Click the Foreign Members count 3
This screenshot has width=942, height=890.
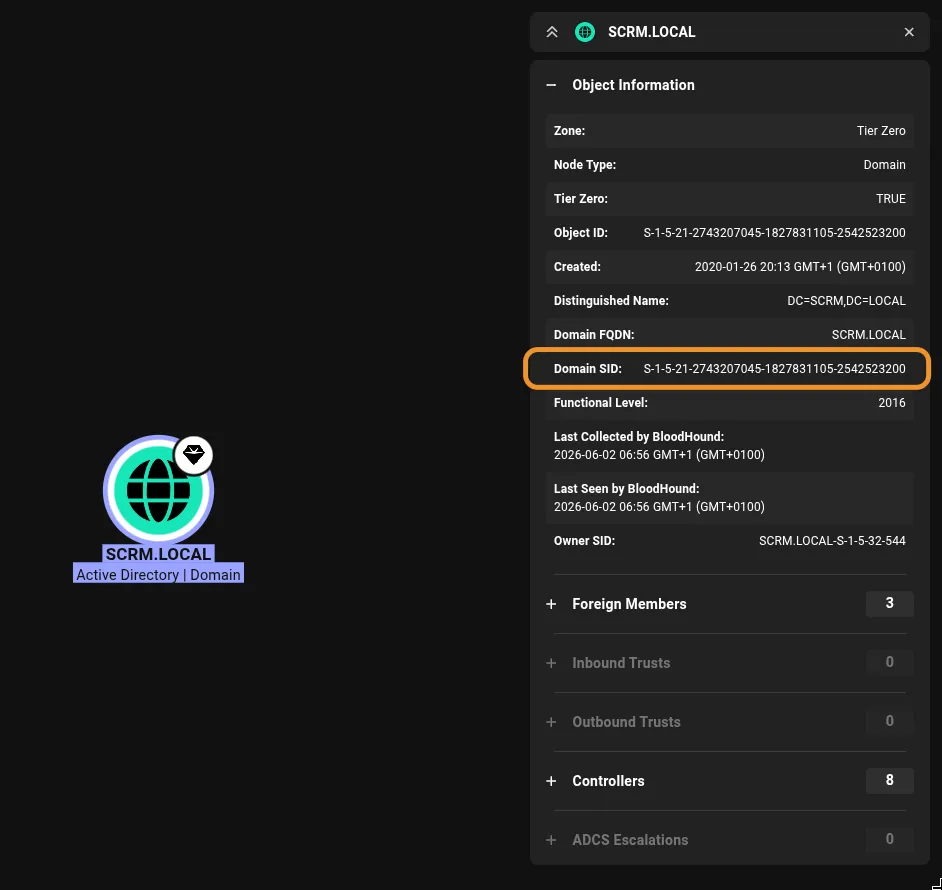(x=889, y=603)
